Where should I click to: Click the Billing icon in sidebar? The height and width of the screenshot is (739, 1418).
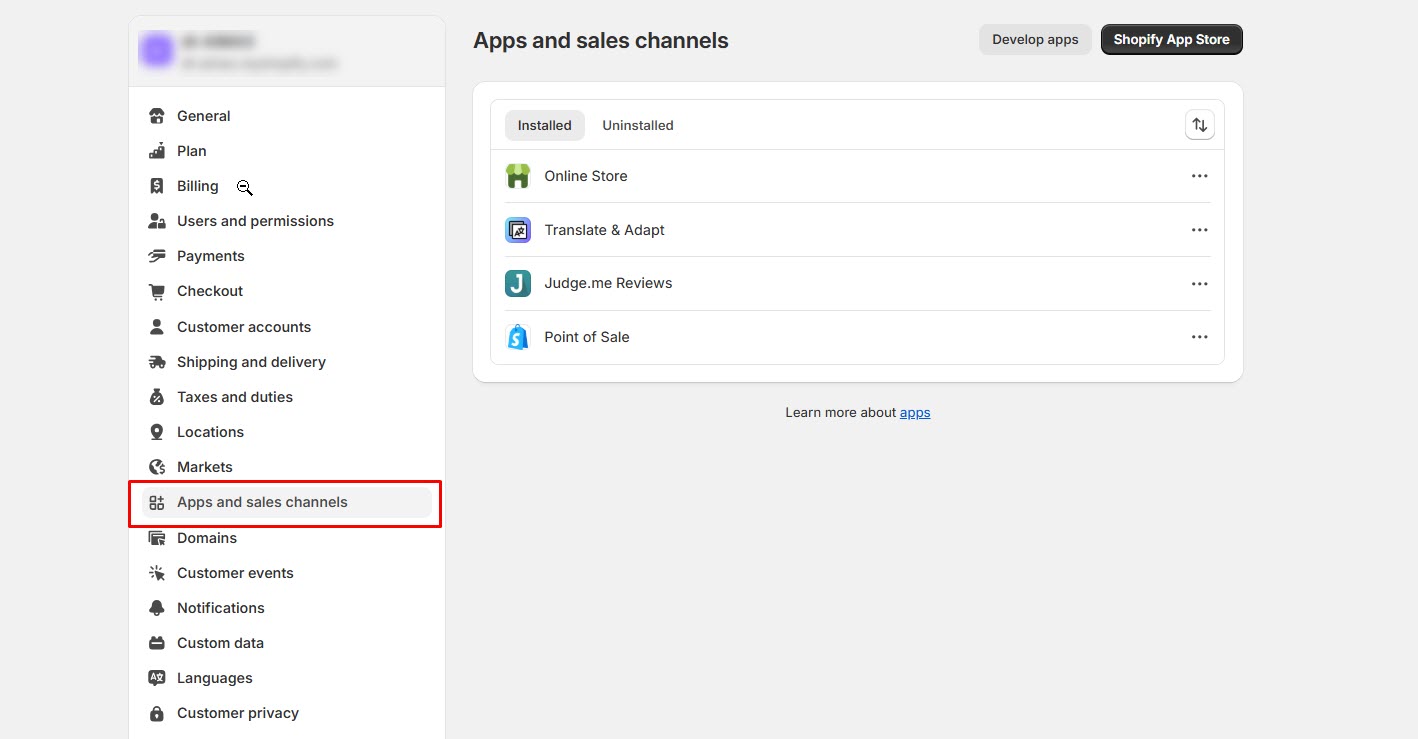tap(156, 186)
